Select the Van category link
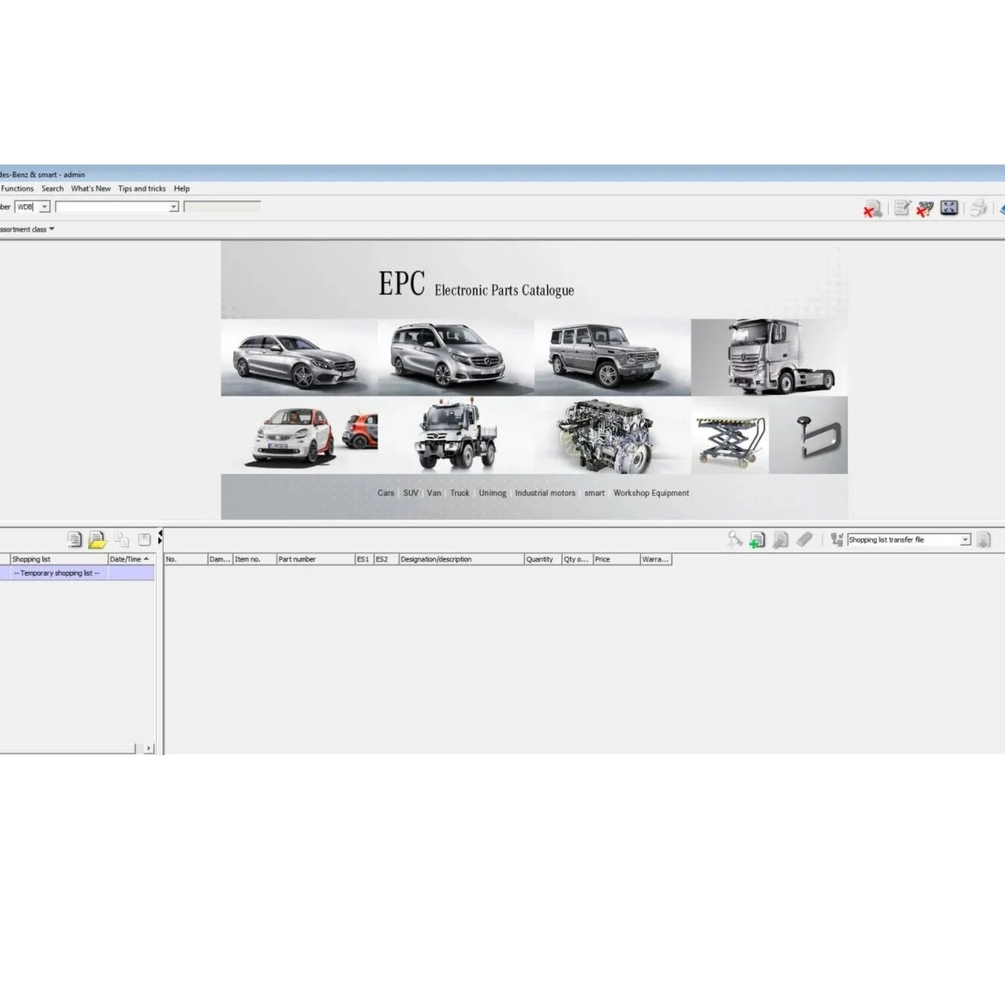Screen dimensions: 1005x1005 [434, 493]
